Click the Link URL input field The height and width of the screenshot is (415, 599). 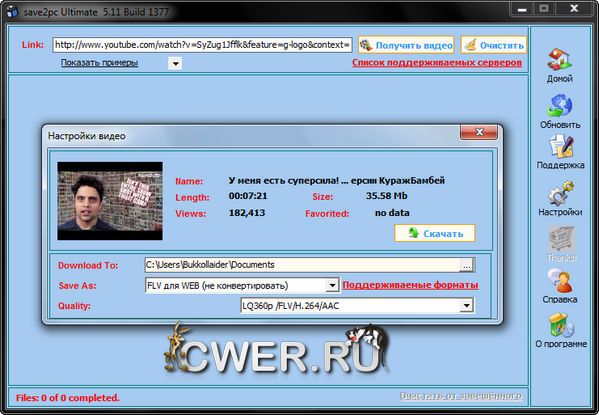pyautogui.click(x=202, y=45)
